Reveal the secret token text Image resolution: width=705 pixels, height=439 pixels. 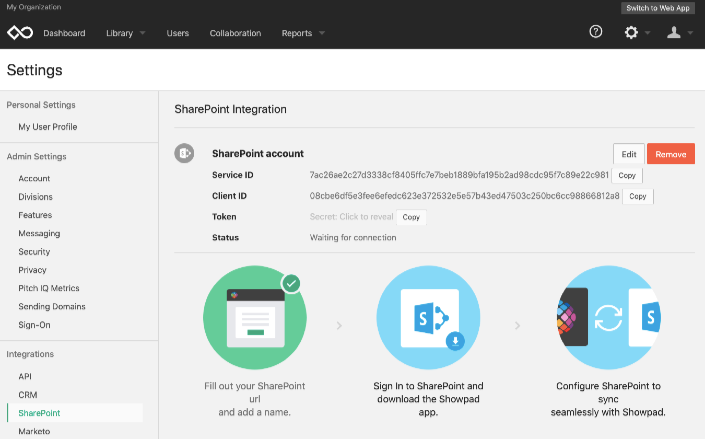(351, 217)
